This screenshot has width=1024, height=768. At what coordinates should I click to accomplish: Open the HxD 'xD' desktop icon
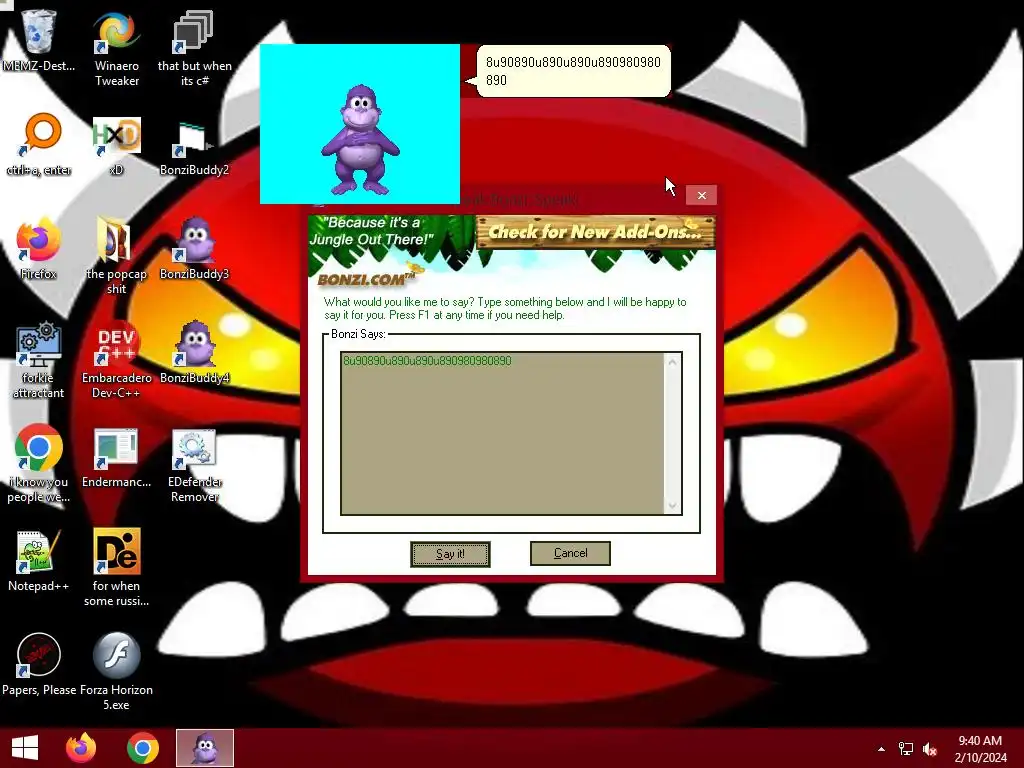116,145
